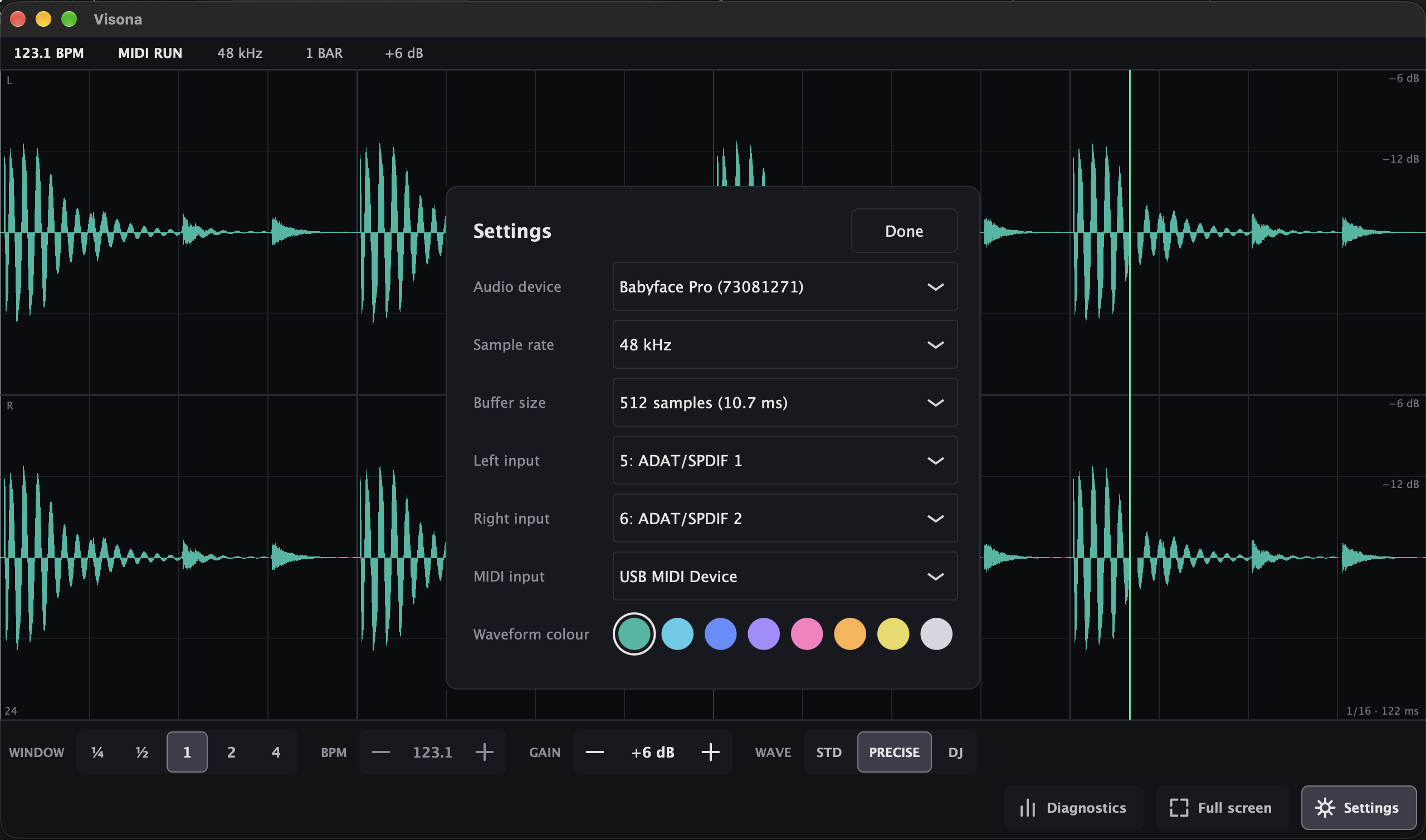Open the Sample rate dropdown
1426x840 pixels.
[785, 345]
